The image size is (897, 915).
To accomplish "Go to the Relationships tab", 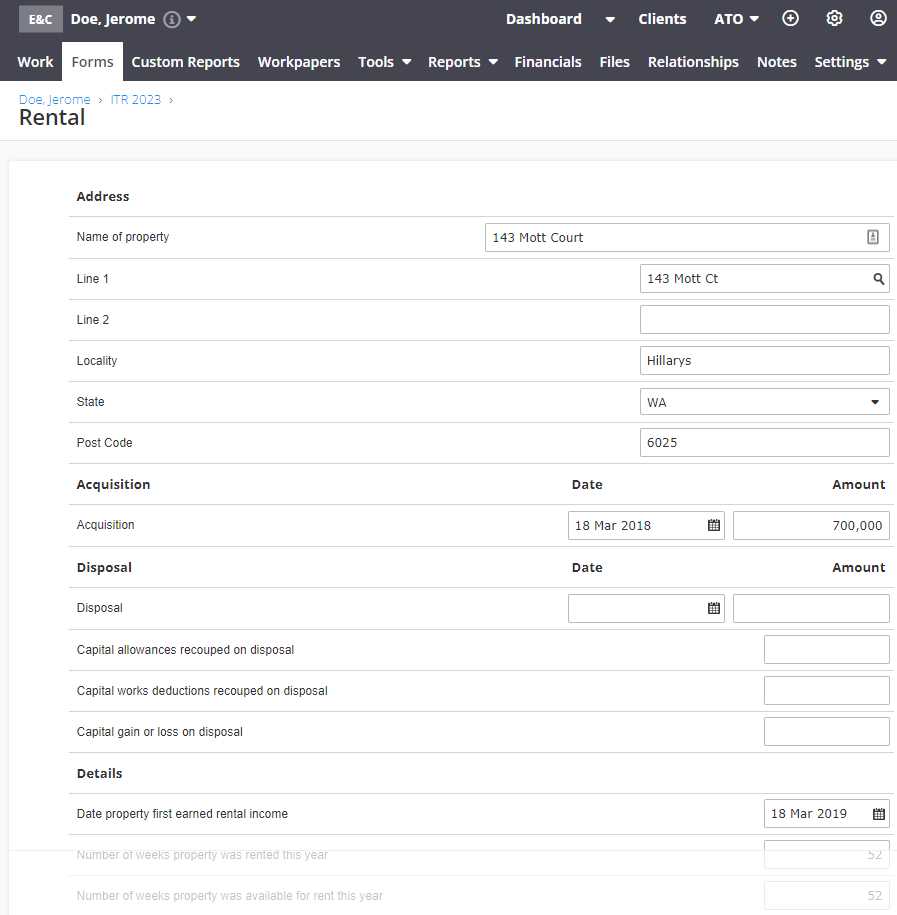I will click(693, 62).
